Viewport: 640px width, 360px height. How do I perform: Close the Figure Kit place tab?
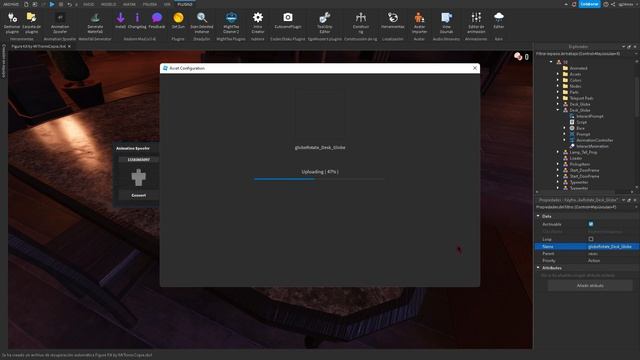69,46
